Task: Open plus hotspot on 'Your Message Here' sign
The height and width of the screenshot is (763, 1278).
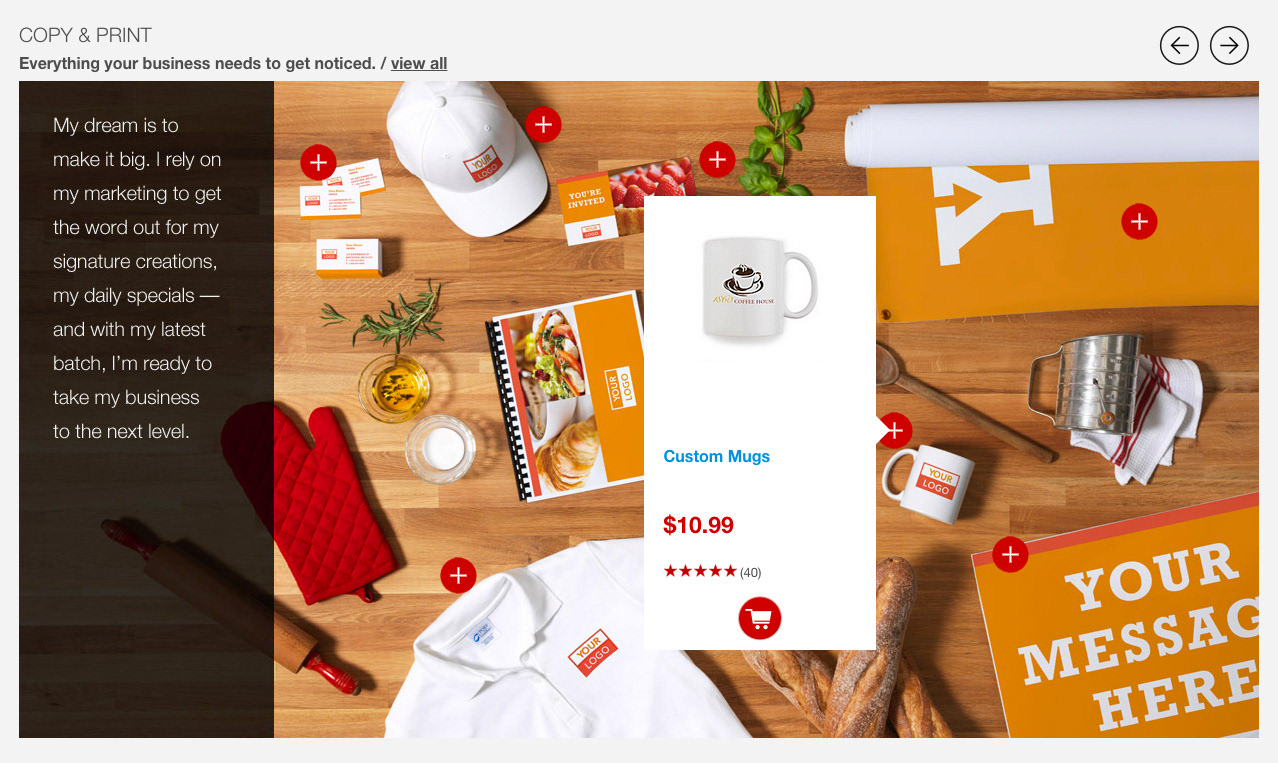Action: point(1010,554)
